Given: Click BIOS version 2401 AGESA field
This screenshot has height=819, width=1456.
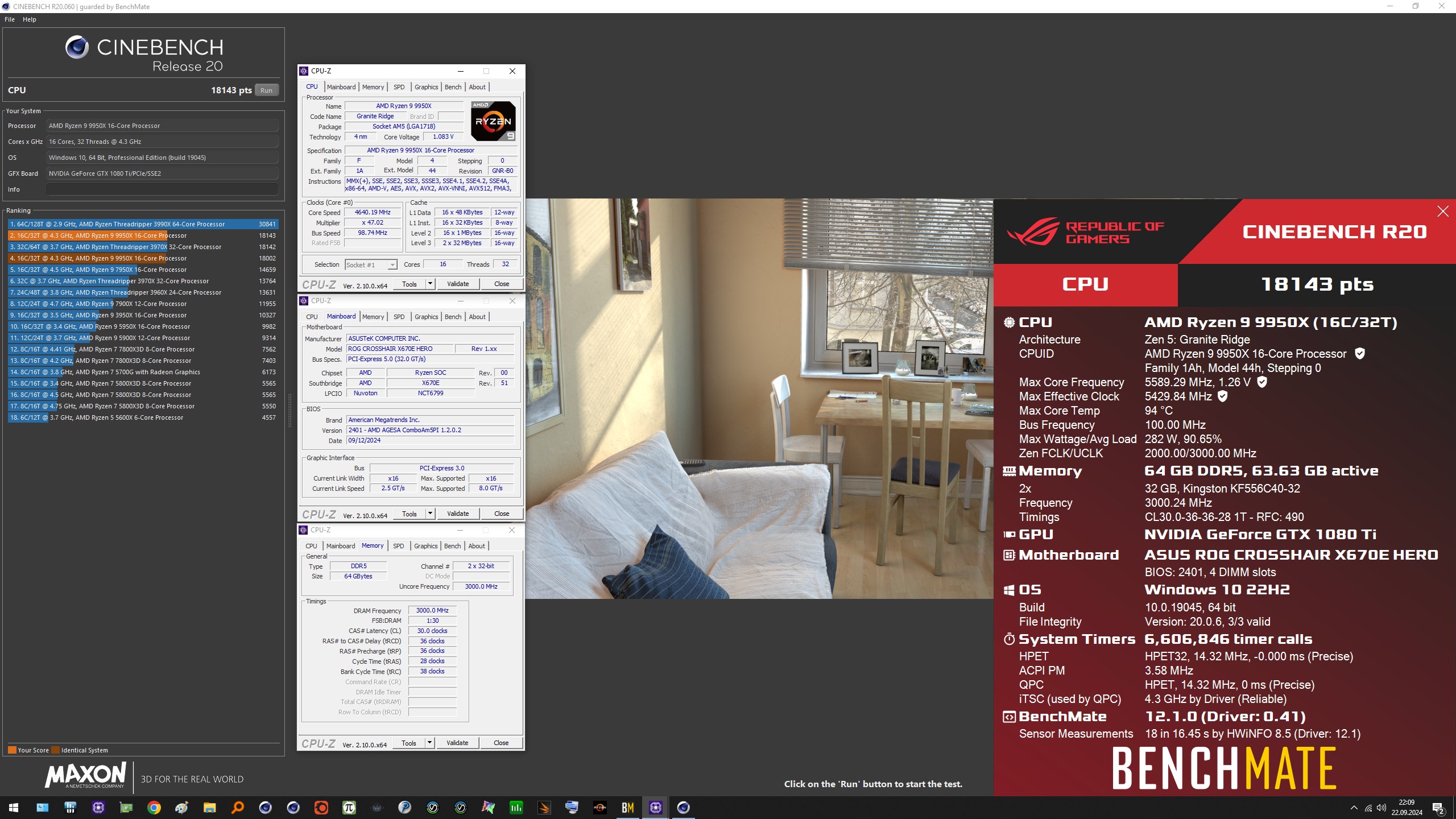Looking at the screenshot, I should [x=431, y=430].
